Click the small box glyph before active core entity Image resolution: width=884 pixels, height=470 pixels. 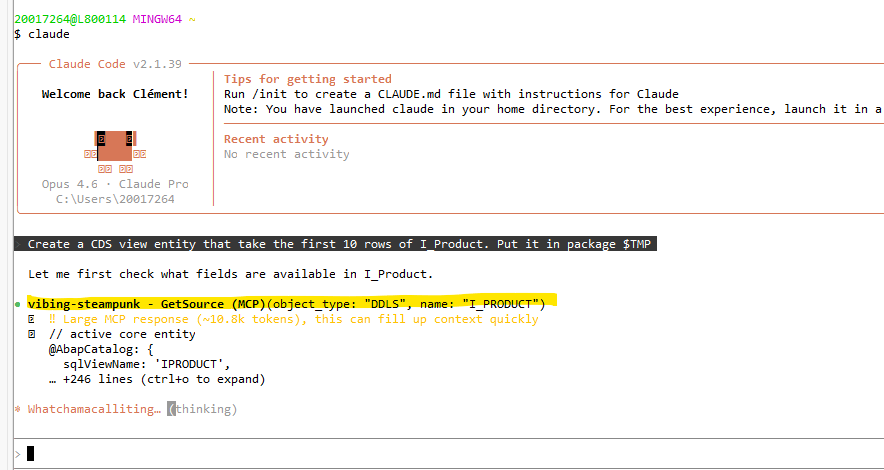[33, 334]
